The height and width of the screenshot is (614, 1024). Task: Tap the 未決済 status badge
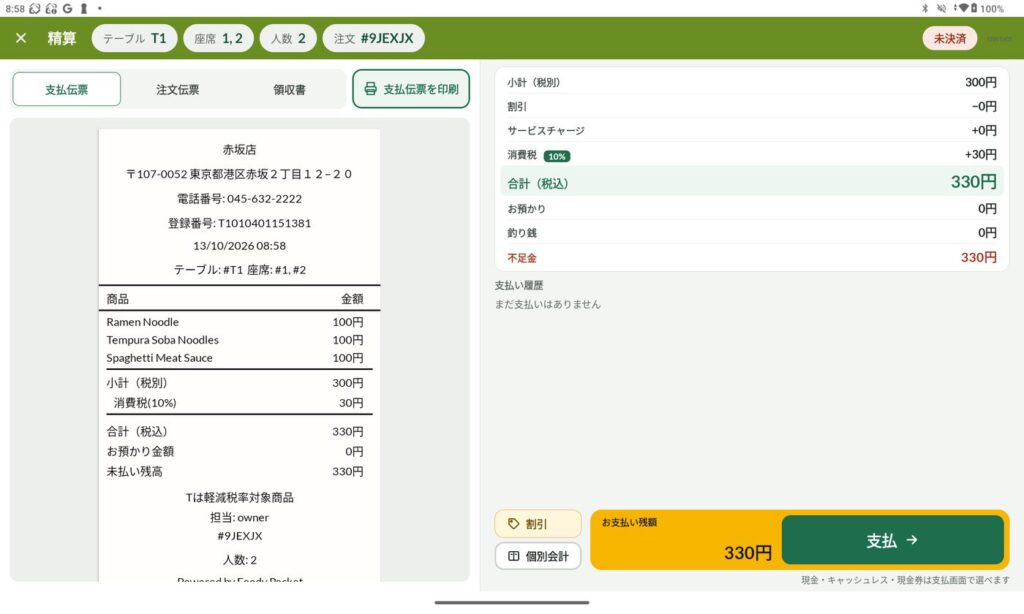pyautogui.click(x=950, y=39)
